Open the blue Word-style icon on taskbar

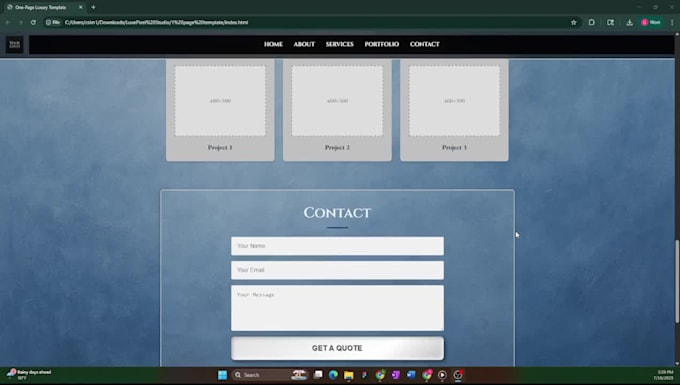(x=411, y=375)
